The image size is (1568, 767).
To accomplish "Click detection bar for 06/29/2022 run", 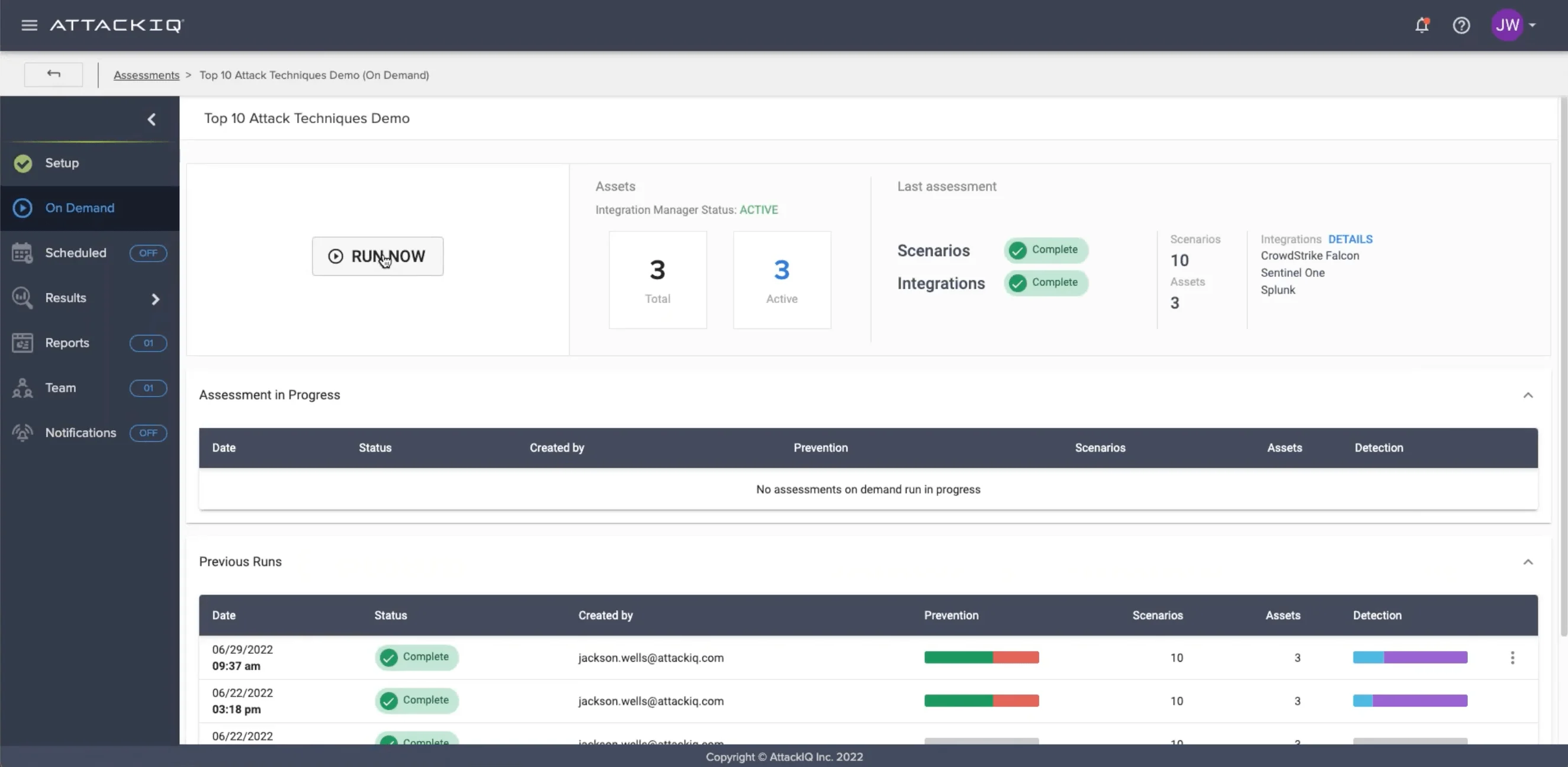I will [x=1410, y=658].
